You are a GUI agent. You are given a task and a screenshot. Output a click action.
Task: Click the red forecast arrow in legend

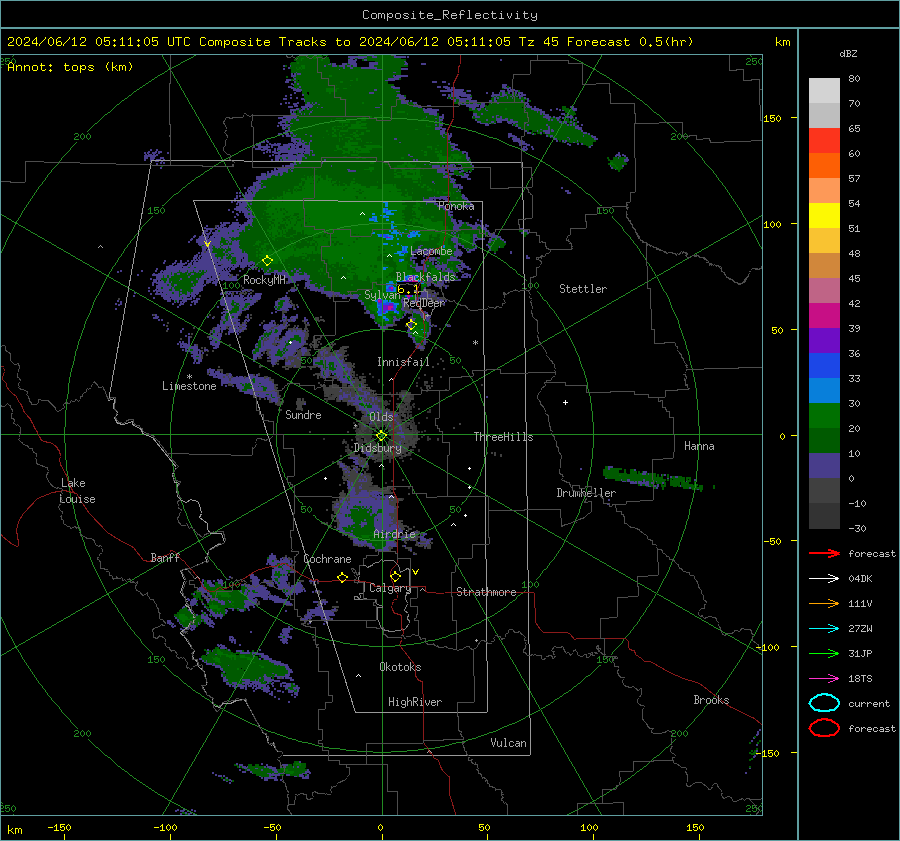click(824, 553)
